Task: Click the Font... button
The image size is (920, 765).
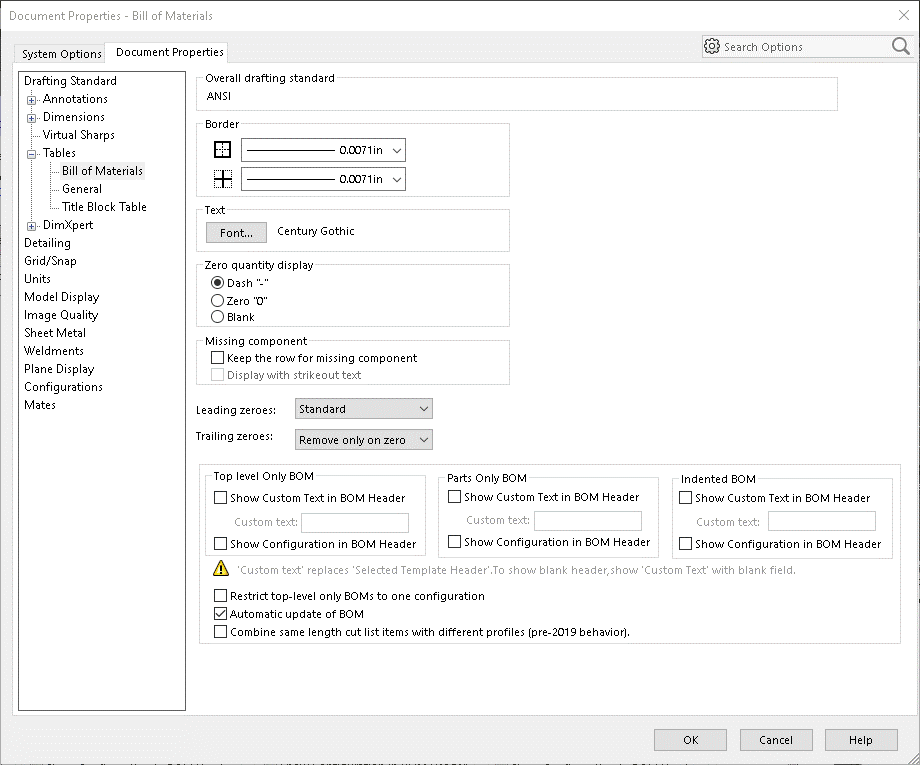Action: 236,232
